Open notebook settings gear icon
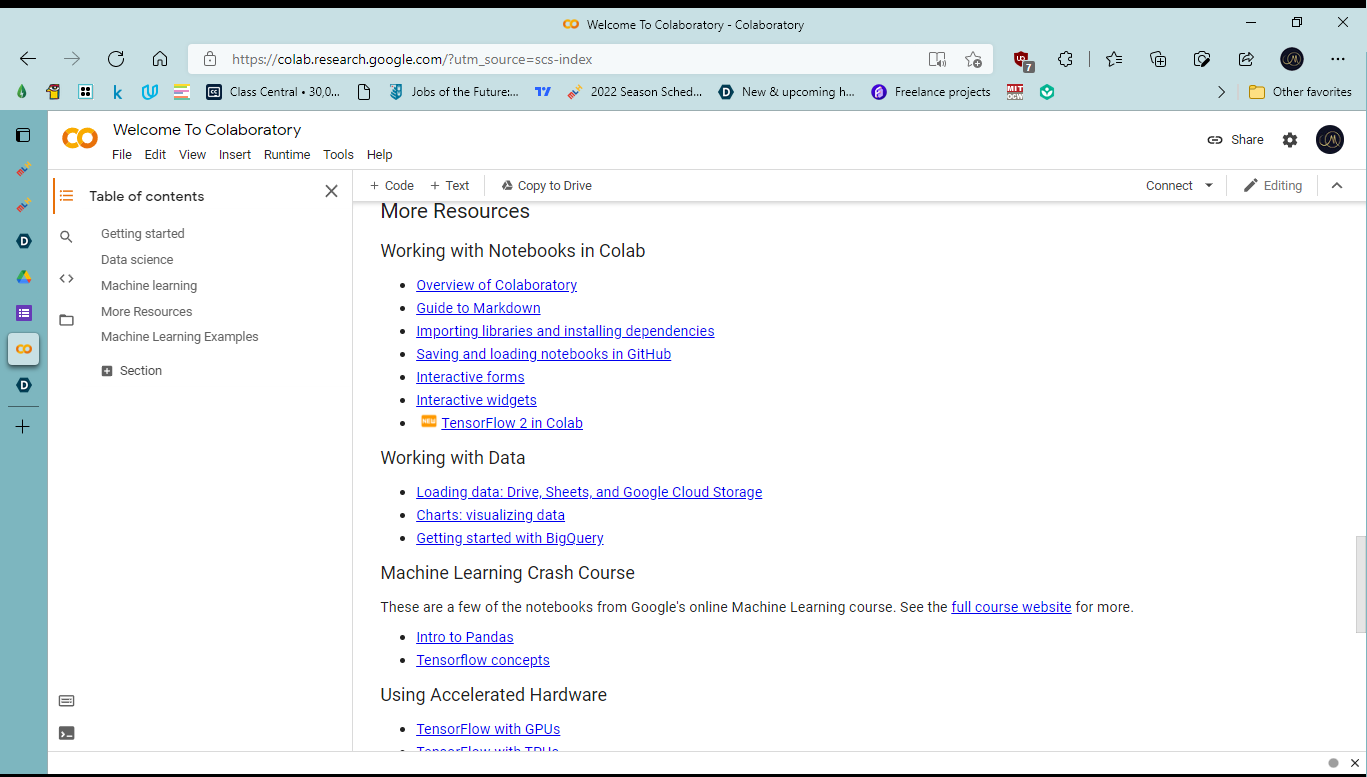The height and width of the screenshot is (777, 1367). pos(1290,140)
